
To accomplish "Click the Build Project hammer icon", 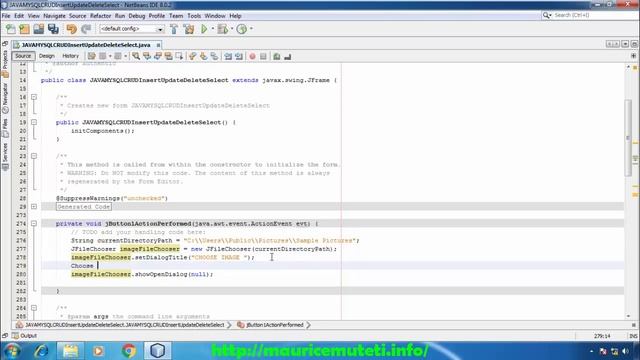I will (x=174, y=29).
